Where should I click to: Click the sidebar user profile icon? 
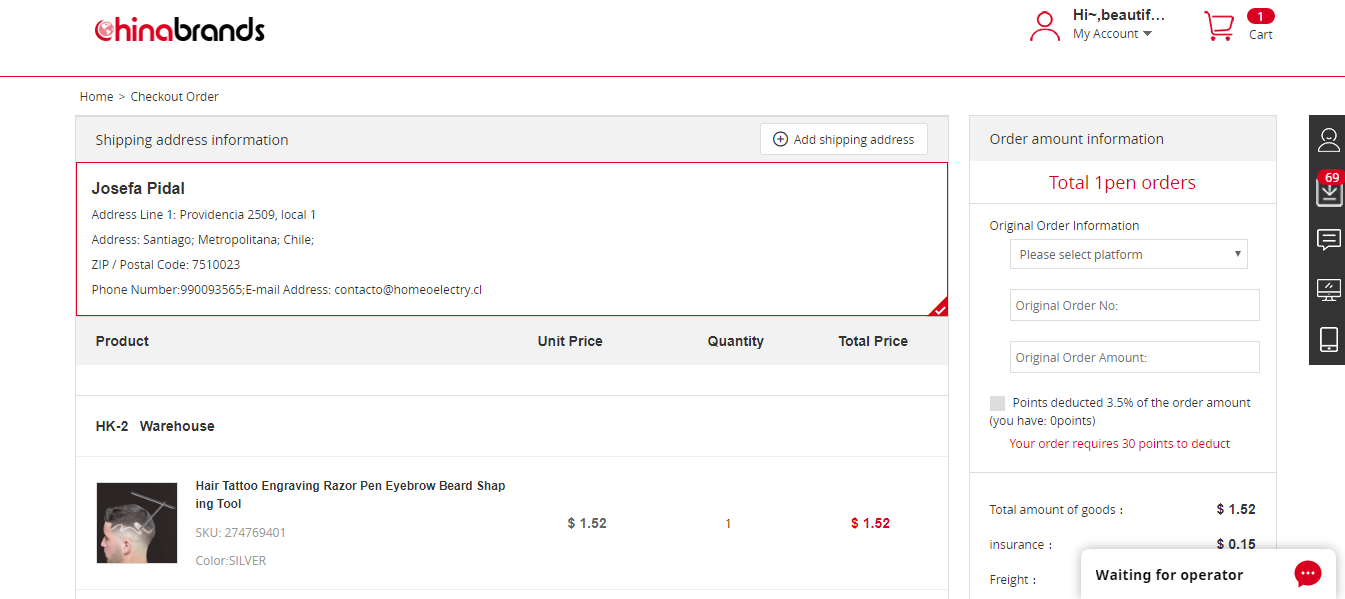pos(1328,139)
